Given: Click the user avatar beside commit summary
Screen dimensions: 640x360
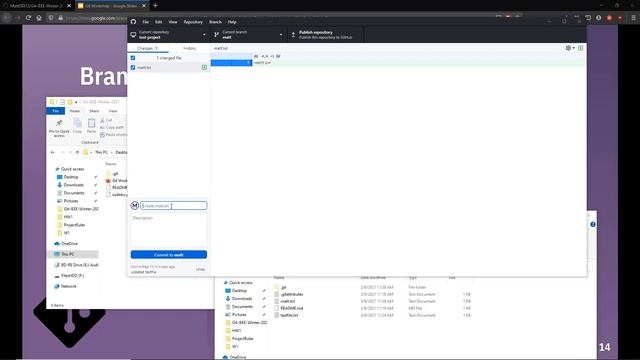Looking at the screenshot, I should pyautogui.click(x=135, y=206).
